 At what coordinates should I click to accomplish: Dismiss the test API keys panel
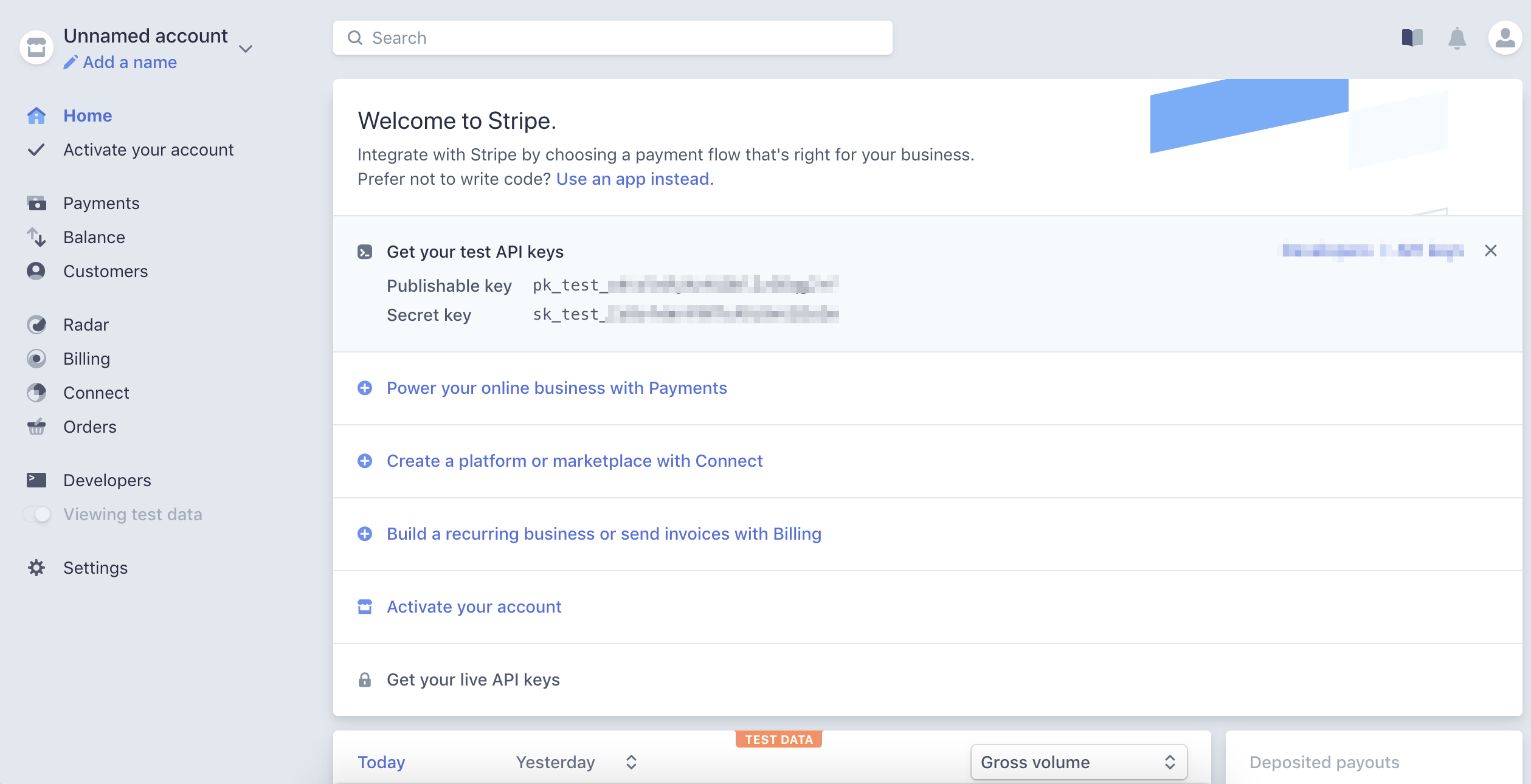1491,250
